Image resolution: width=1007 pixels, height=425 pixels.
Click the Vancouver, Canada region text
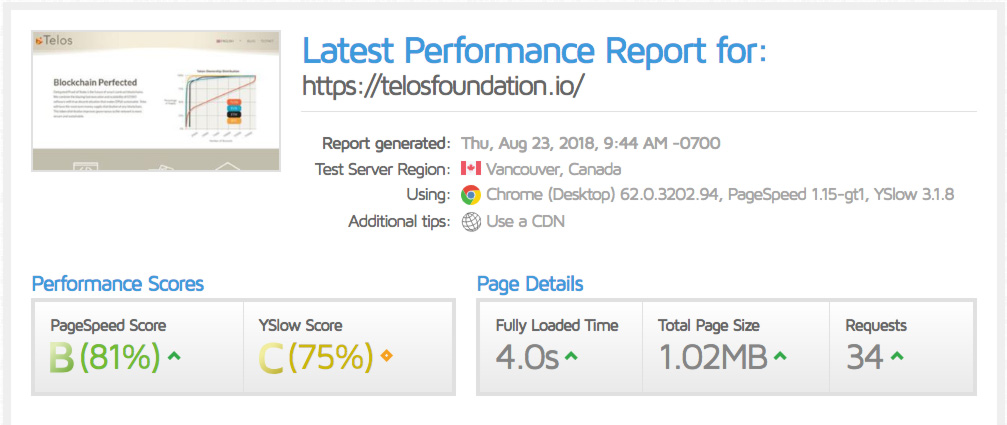pos(554,169)
